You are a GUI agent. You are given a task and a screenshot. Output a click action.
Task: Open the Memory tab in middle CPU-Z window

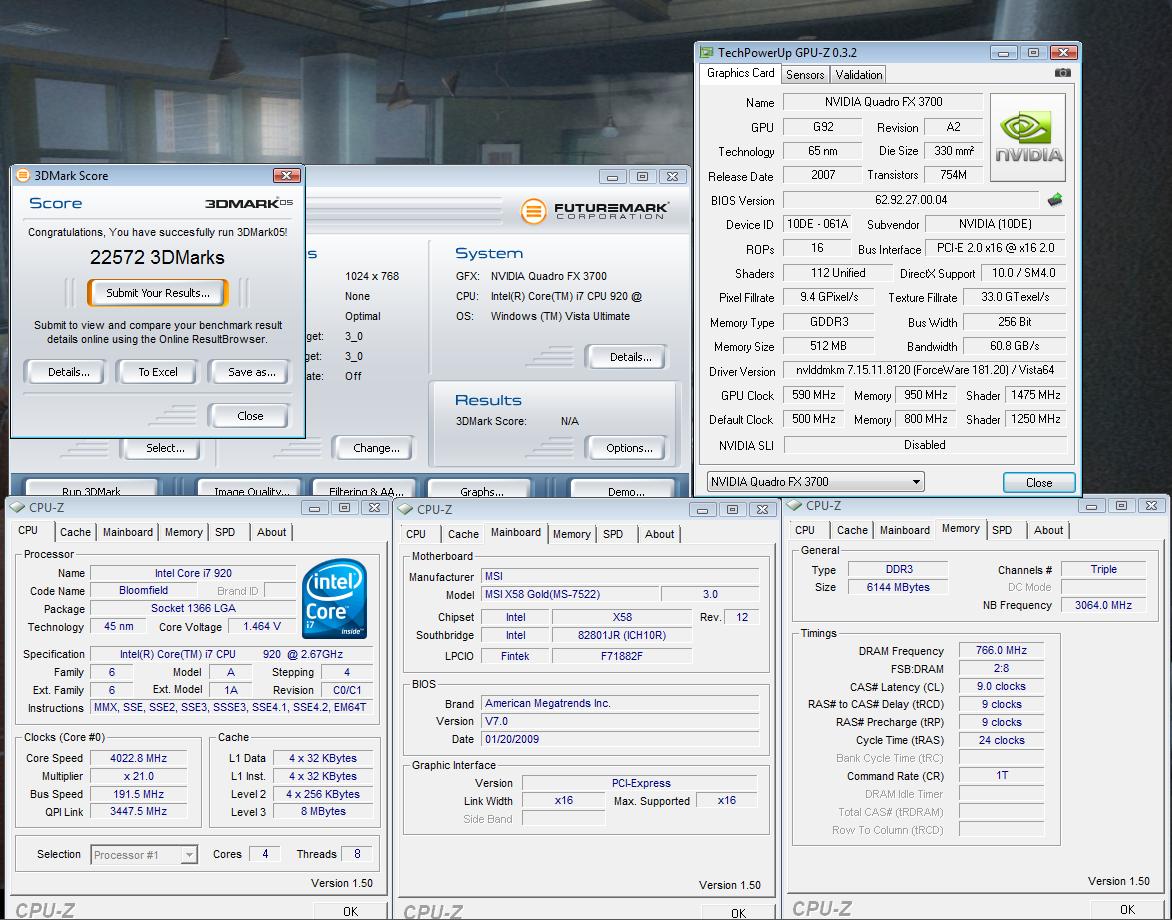[572, 534]
